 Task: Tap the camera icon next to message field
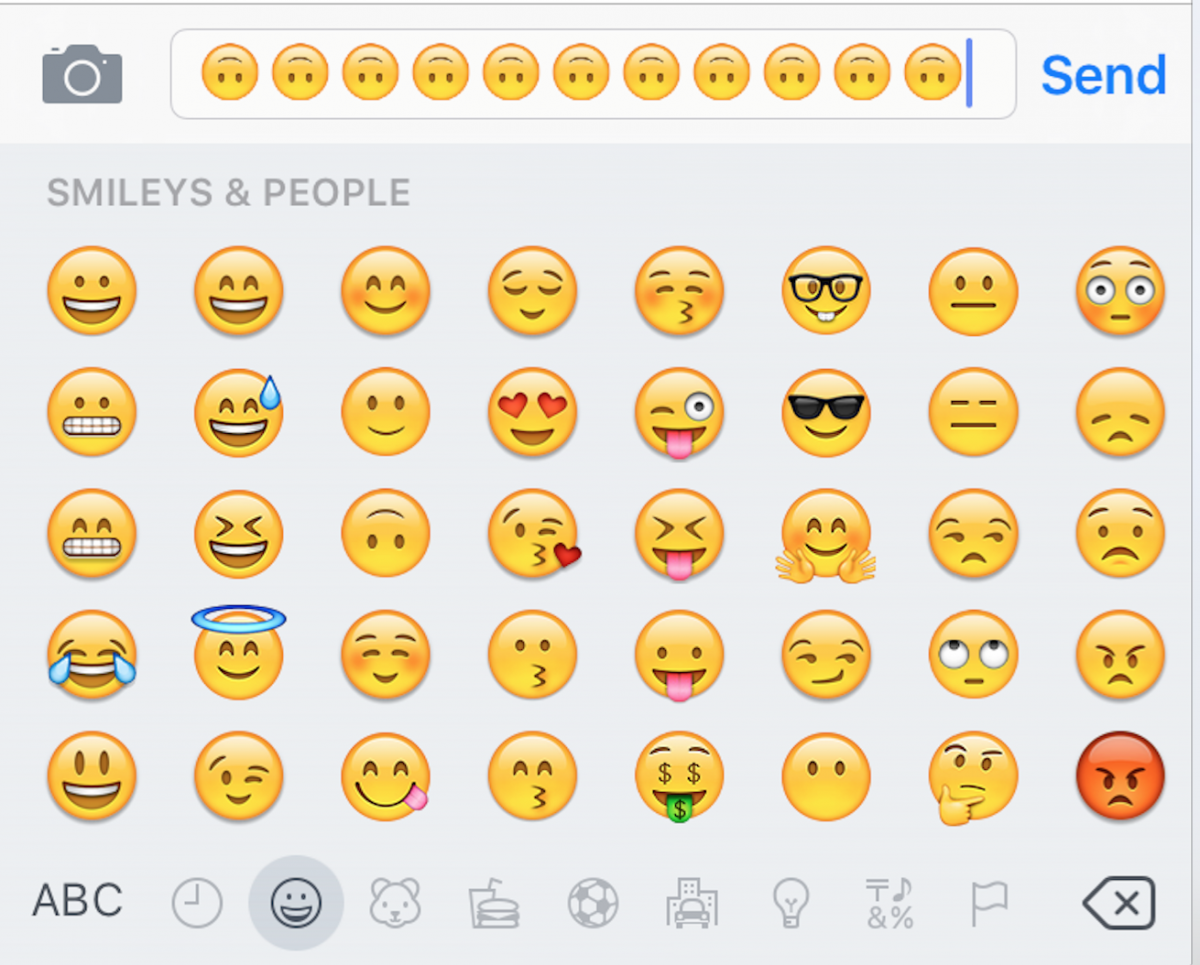tap(82, 73)
